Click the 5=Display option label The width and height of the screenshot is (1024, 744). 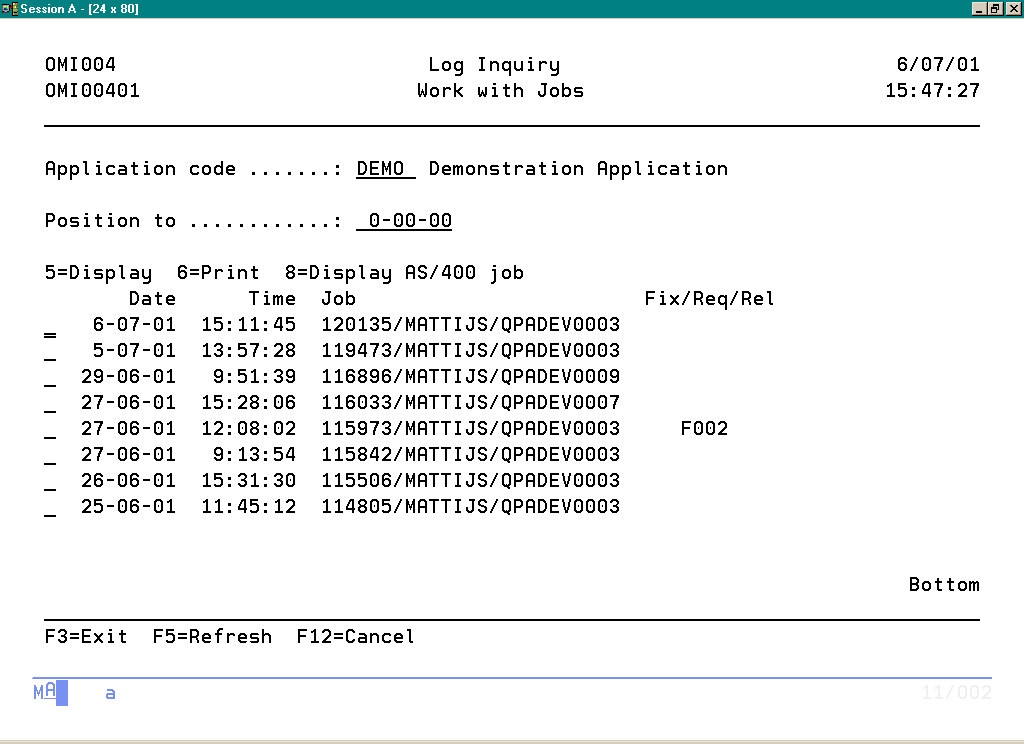coord(98,273)
